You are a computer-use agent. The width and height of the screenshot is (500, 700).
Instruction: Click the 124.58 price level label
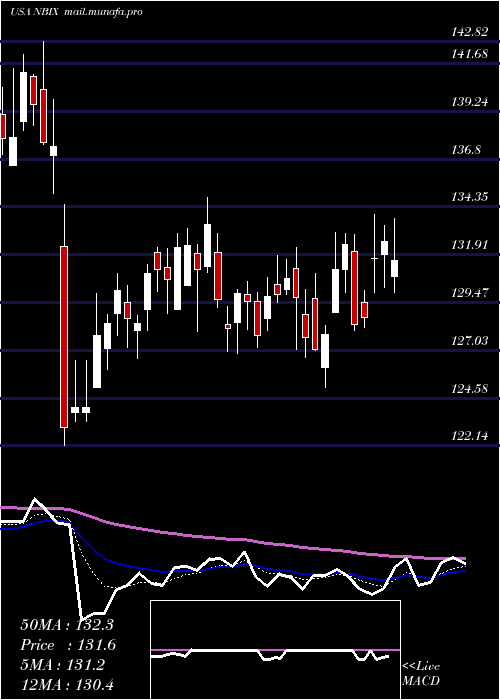pyautogui.click(x=468, y=389)
